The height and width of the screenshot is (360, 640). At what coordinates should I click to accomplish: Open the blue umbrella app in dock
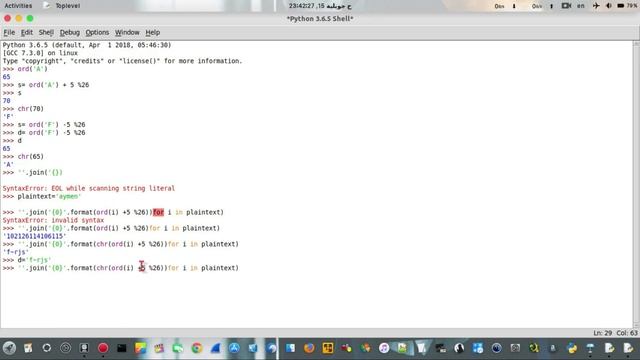click(590, 348)
